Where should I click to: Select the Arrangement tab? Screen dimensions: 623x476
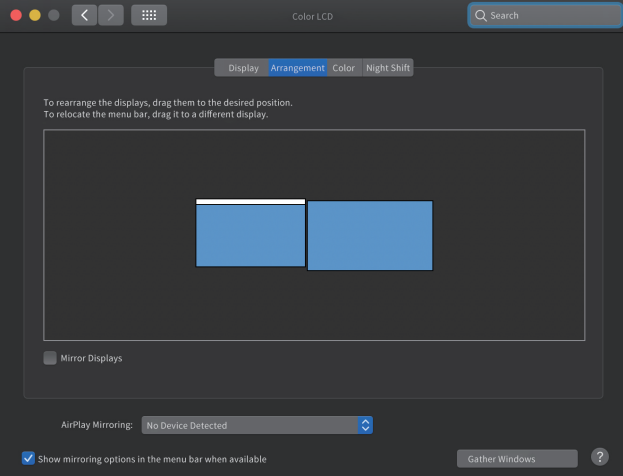(297, 68)
